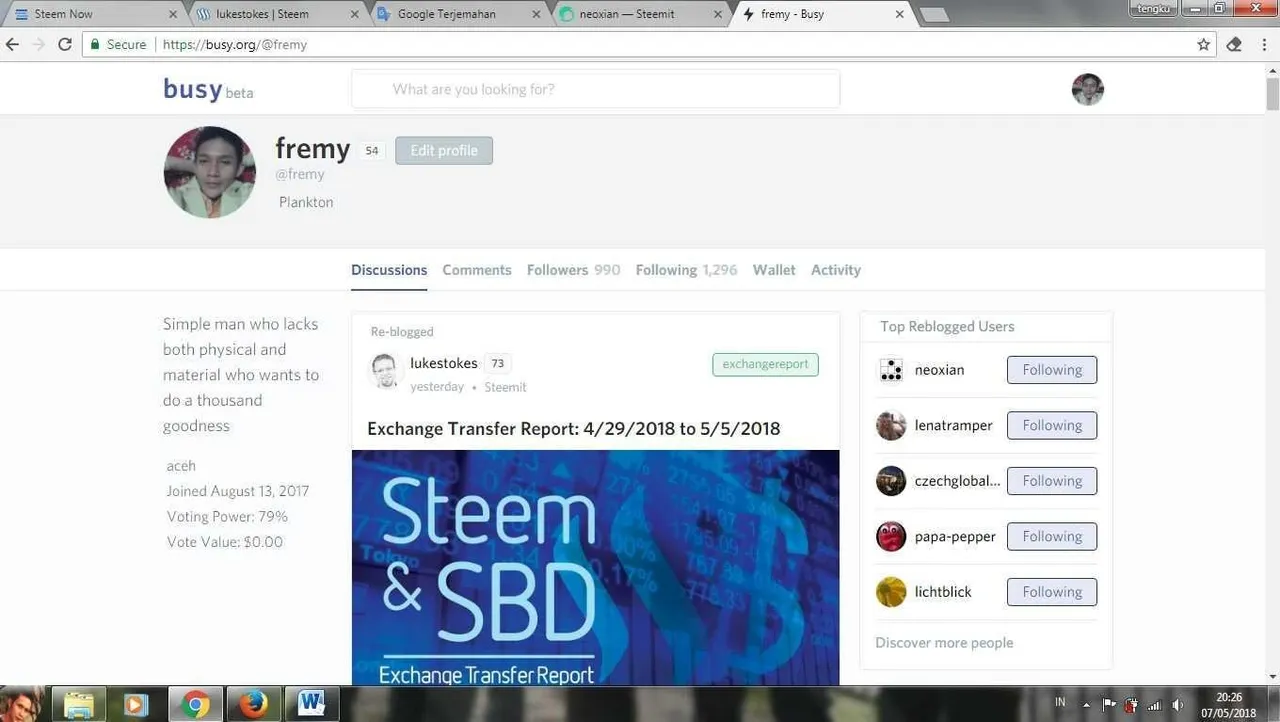The height and width of the screenshot is (722, 1280).
Task: Close the fremy - Busy tab
Action: (899, 14)
